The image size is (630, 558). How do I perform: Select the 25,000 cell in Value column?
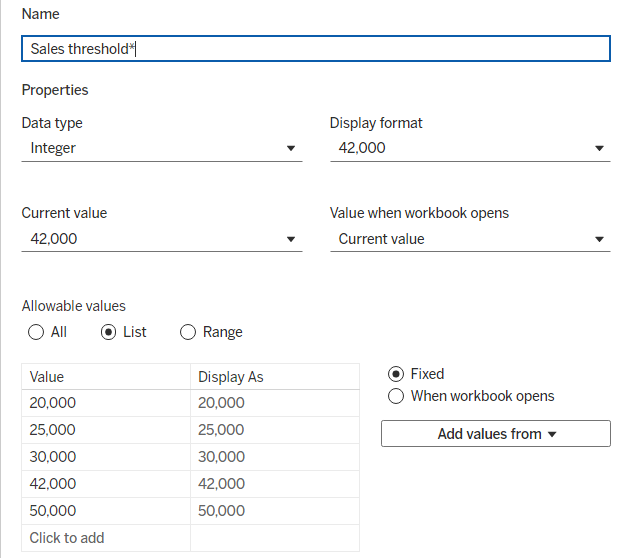[x=106, y=430]
